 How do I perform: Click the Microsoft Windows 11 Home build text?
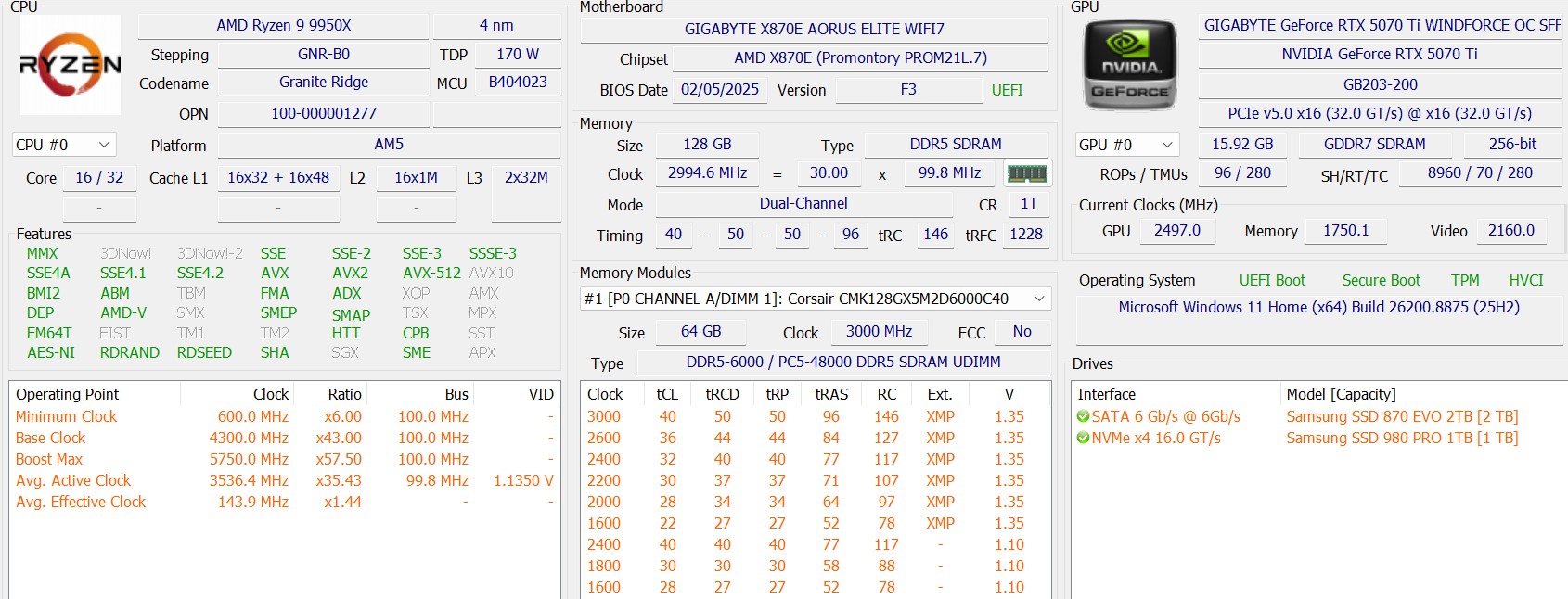point(1318,308)
